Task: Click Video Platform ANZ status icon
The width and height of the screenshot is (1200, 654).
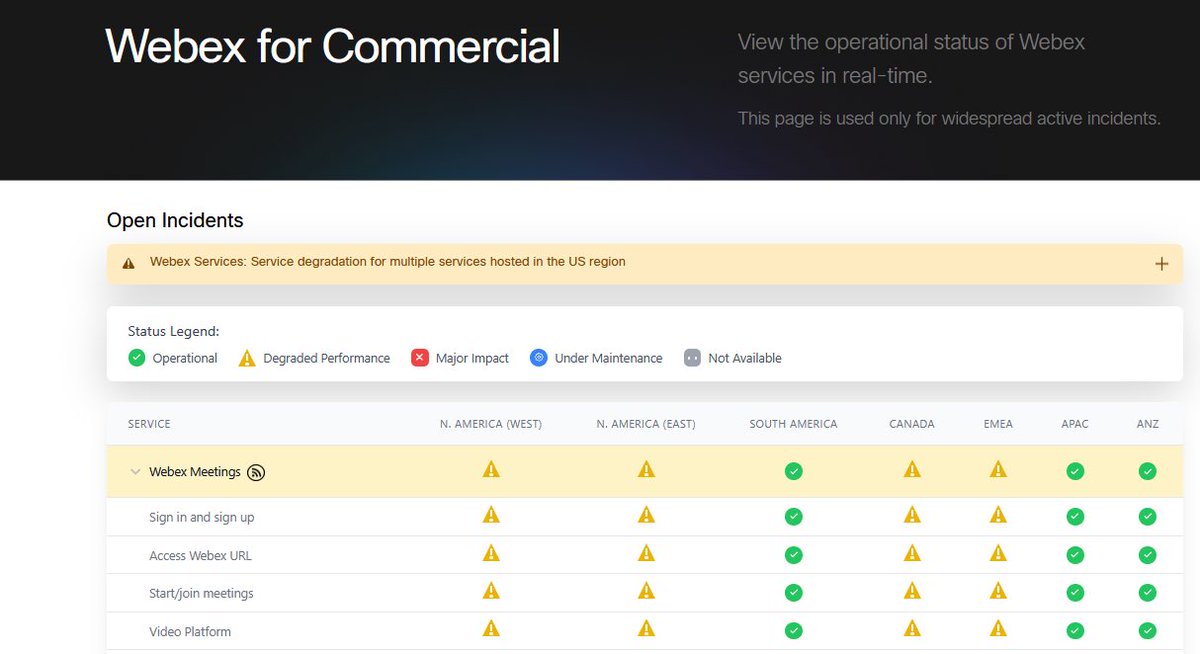Action: tap(1148, 631)
